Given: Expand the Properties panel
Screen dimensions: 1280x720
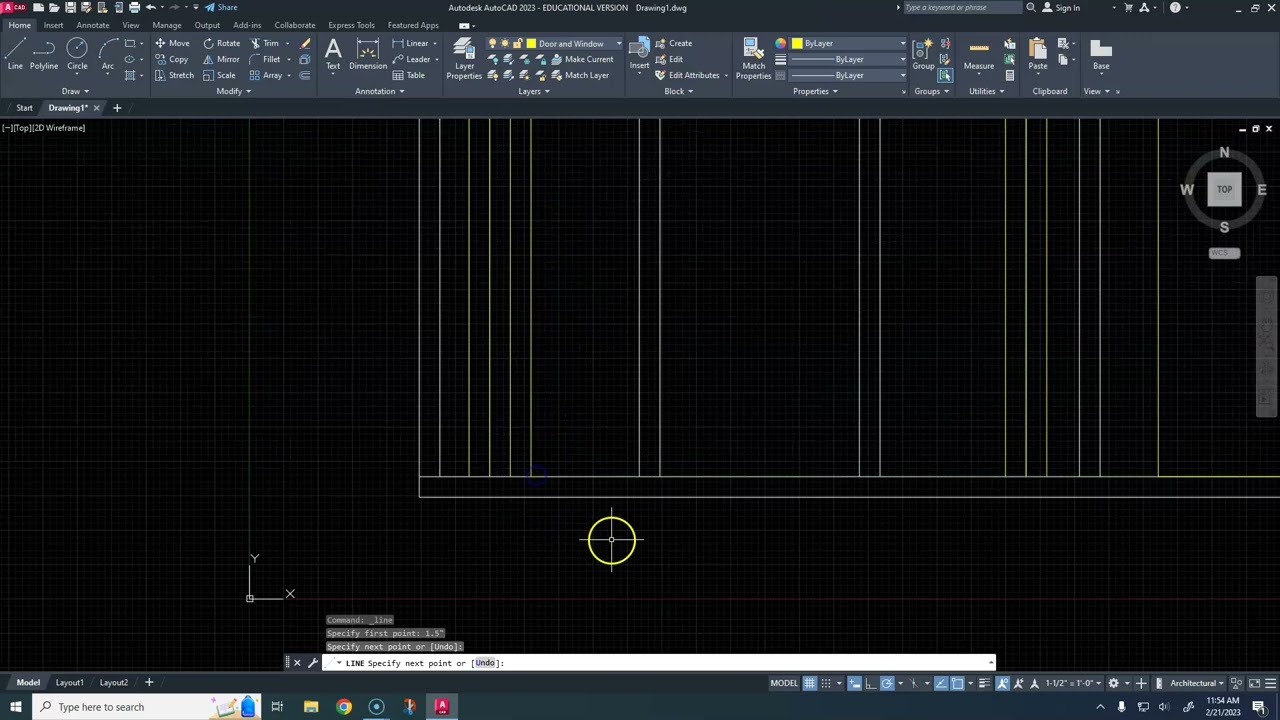Looking at the screenshot, I should [815, 91].
